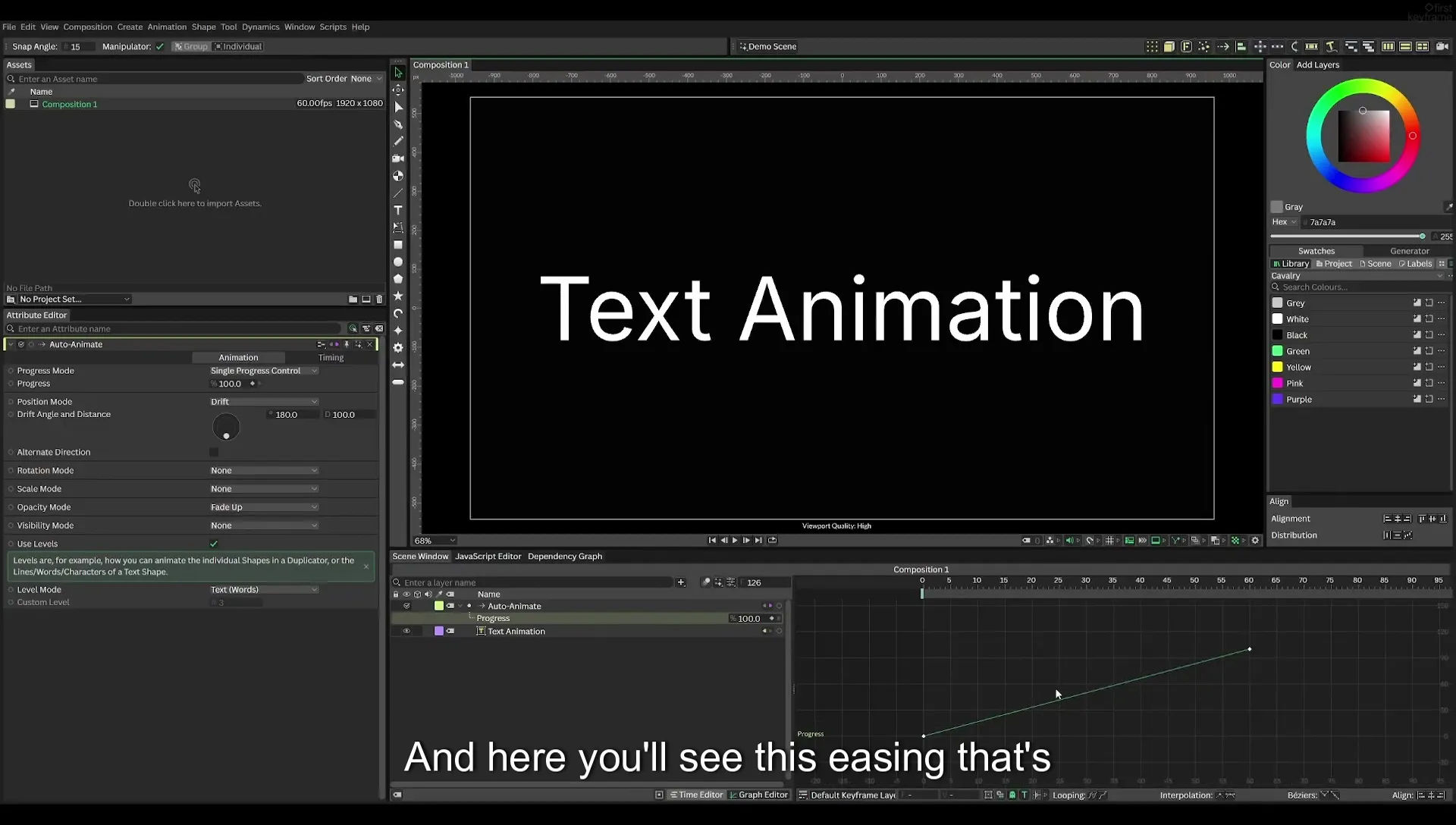
Task: Open the Level Mode Text (Words) dropdown
Action: point(264,590)
